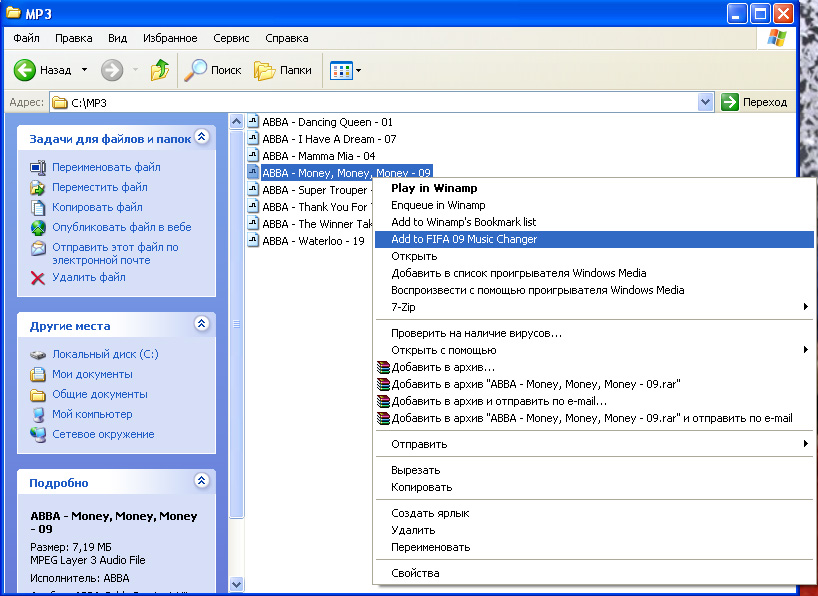Open the Справка menu

286,38
